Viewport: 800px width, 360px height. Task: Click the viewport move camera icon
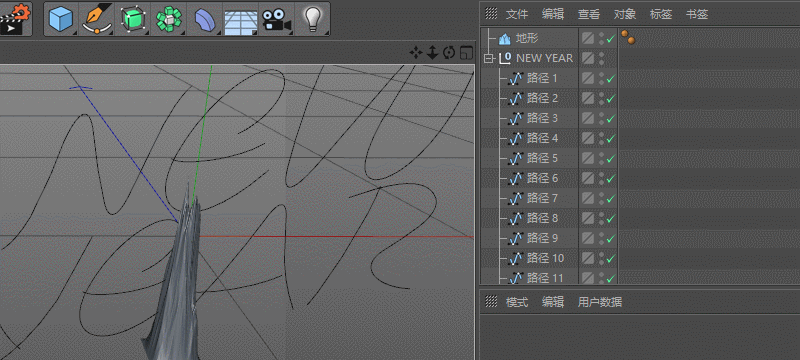(416, 52)
